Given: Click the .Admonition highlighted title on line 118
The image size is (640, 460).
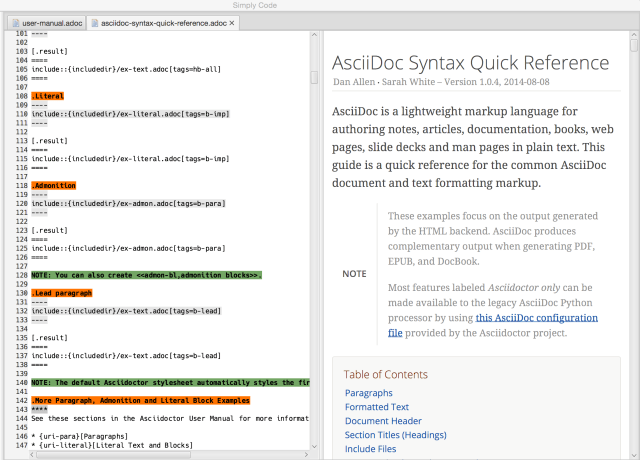Looking at the screenshot, I should (x=53, y=186).
